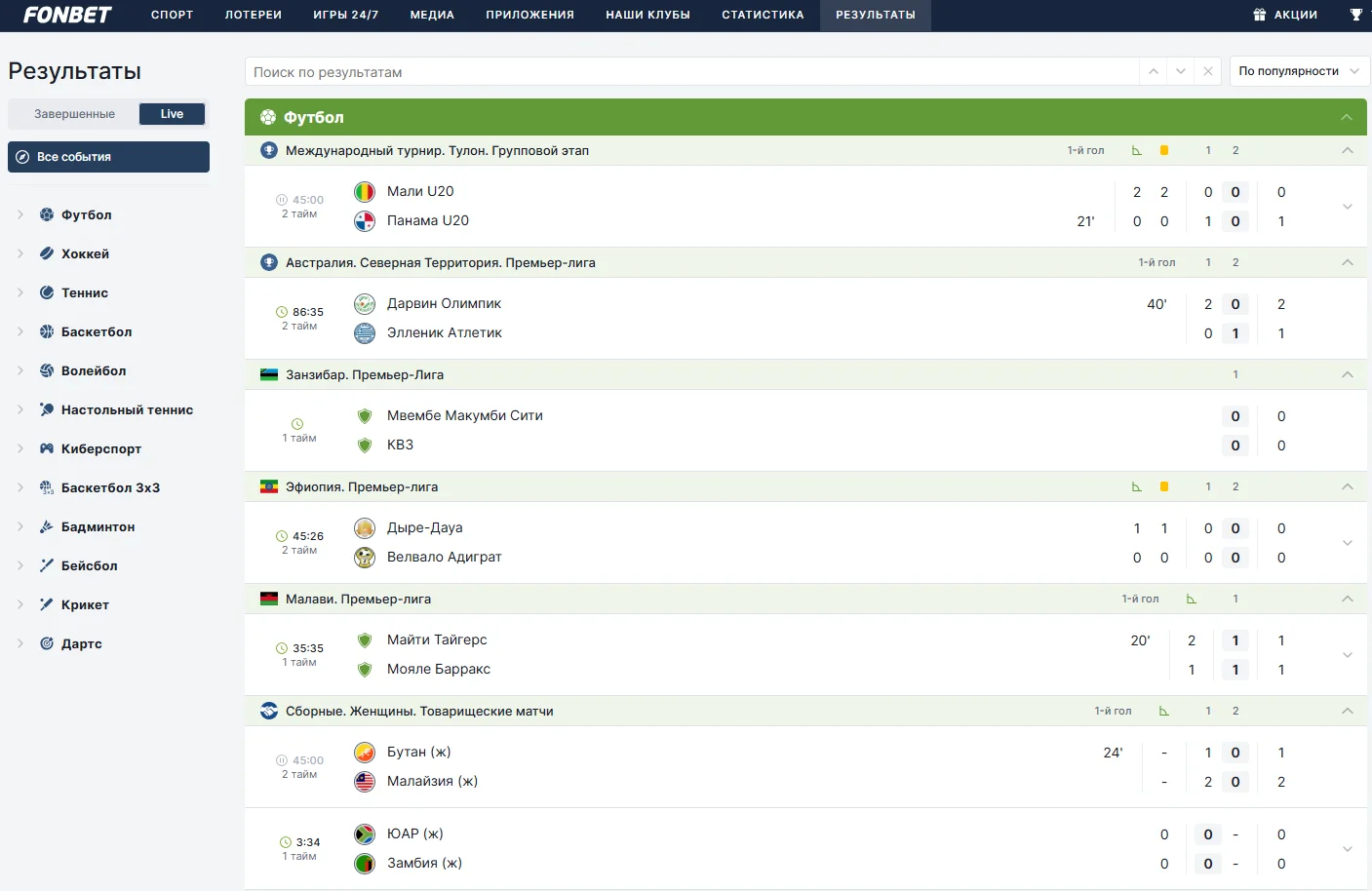This screenshot has width=1372, height=891.
Task: Click the Поиск по результатам search field
Action: click(x=690, y=71)
